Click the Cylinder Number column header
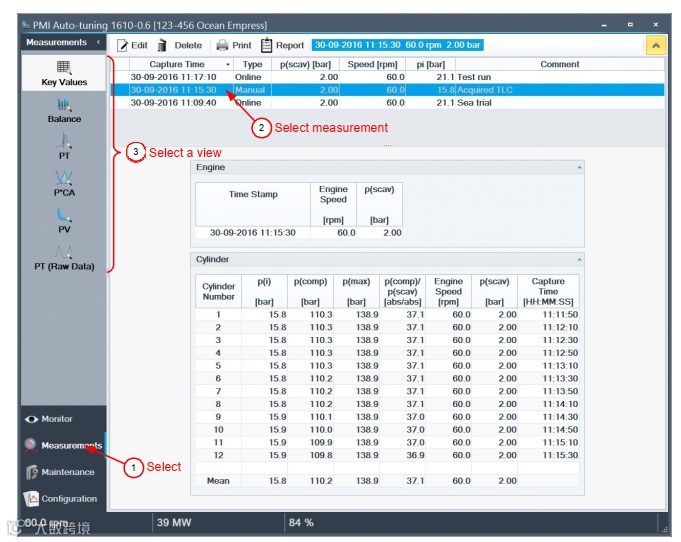Screen dimensions: 681x542 click(x=218, y=291)
